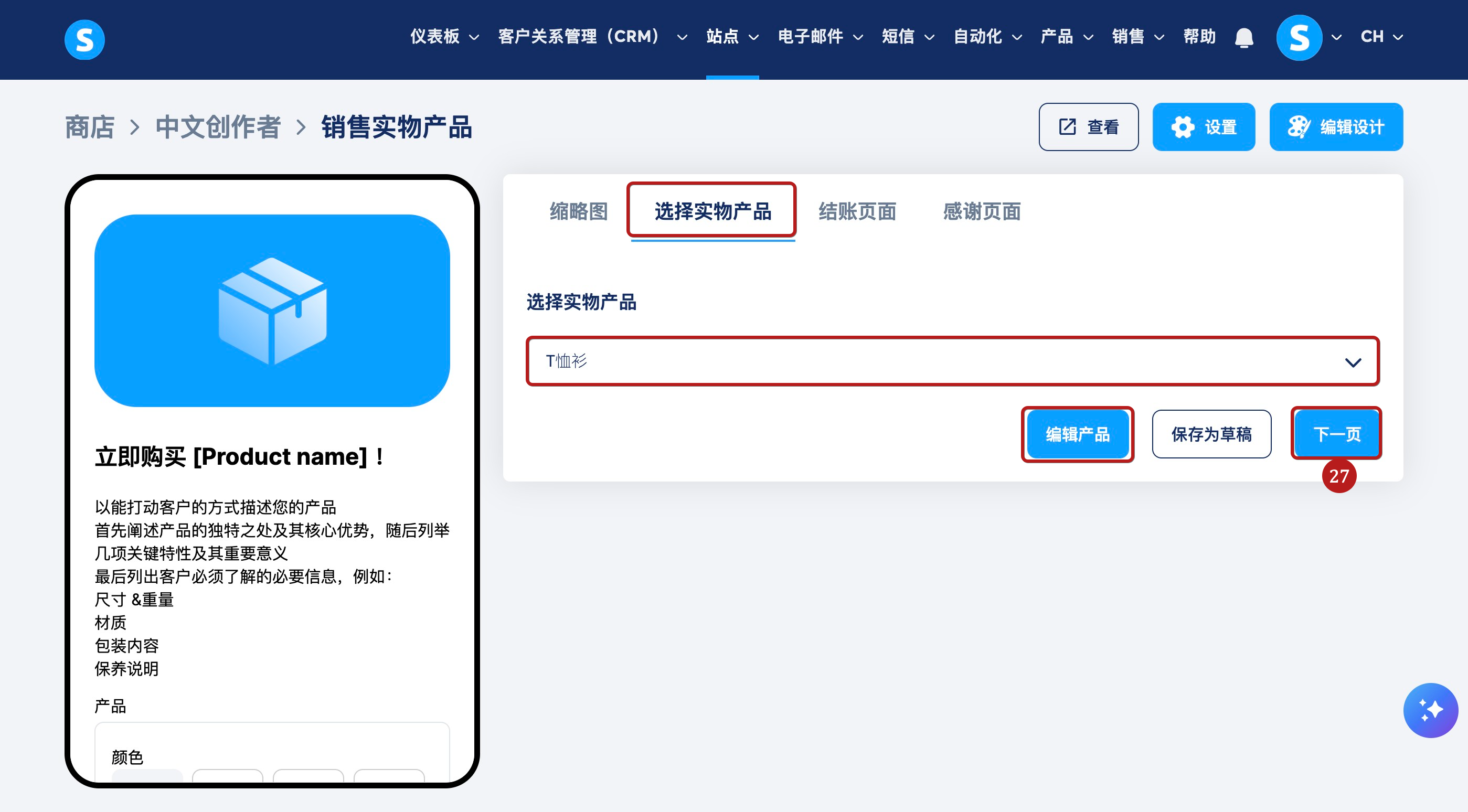The width and height of the screenshot is (1468, 812).
Task: Open 设置 with gear icon
Action: pos(1203,126)
